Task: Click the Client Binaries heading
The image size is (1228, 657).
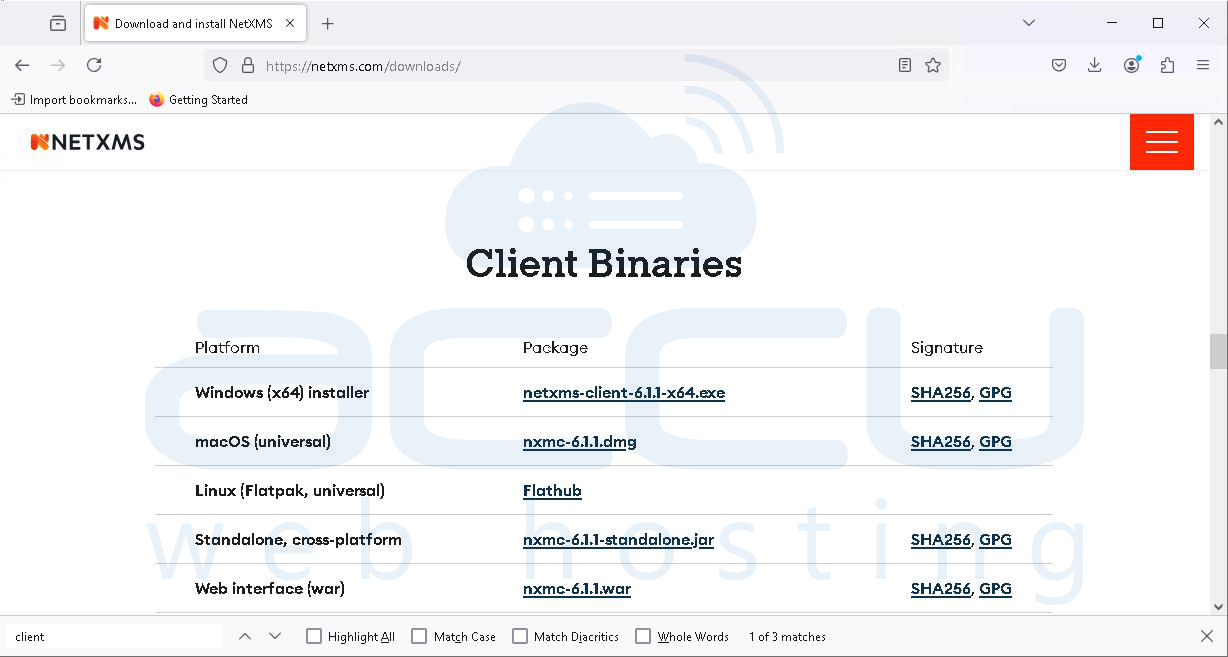Action: [x=604, y=264]
